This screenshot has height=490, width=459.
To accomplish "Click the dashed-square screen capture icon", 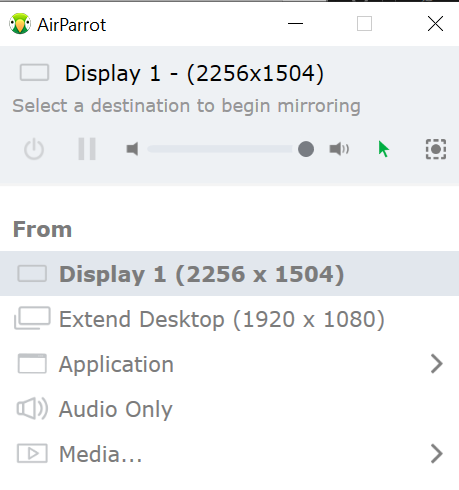I will click(x=436, y=149).
